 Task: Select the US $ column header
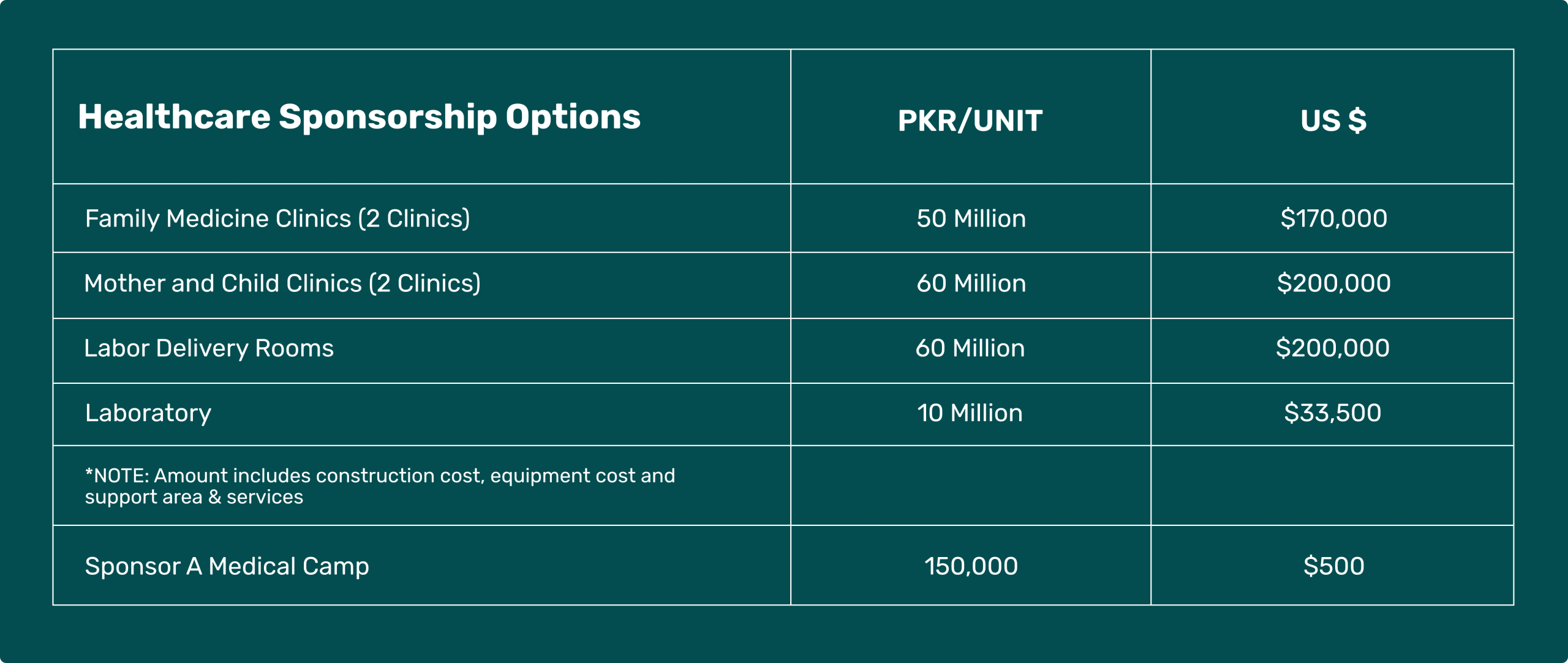(x=1333, y=121)
